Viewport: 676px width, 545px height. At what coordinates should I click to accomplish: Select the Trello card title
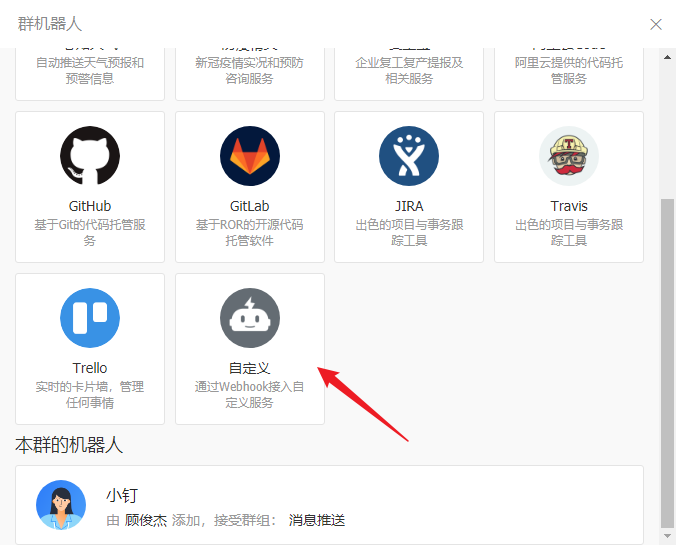click(x=90, y=368)
